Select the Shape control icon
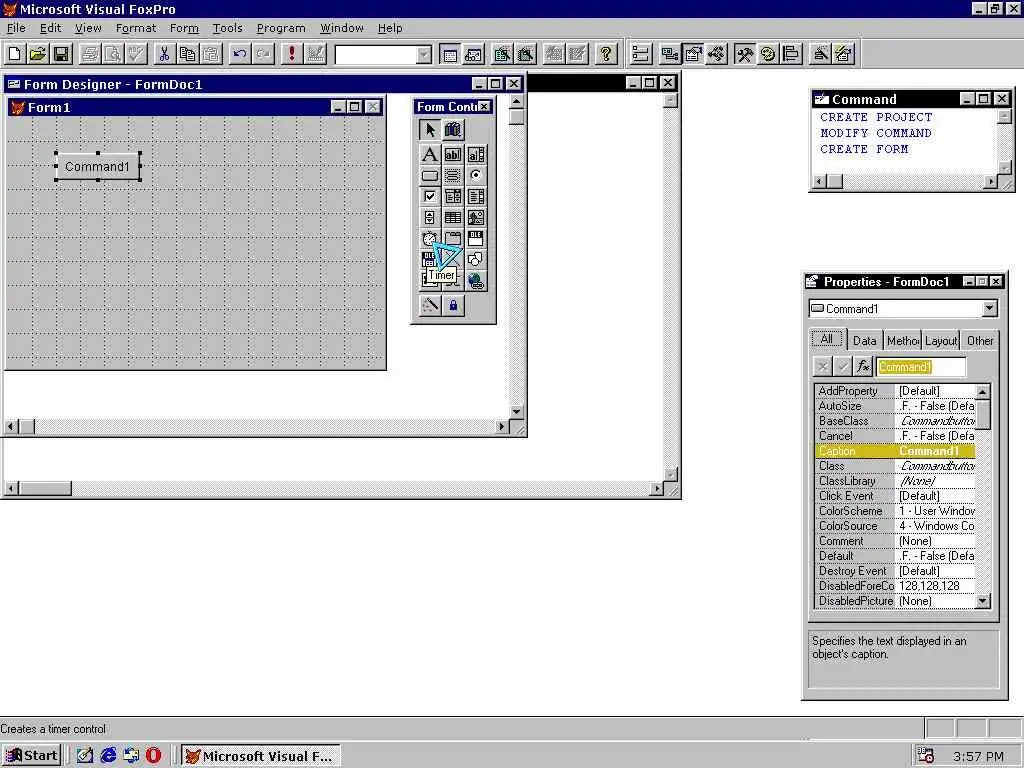The height and width of the screenshot is (768, 1024). pyautogui.click(x=476, y=259)
